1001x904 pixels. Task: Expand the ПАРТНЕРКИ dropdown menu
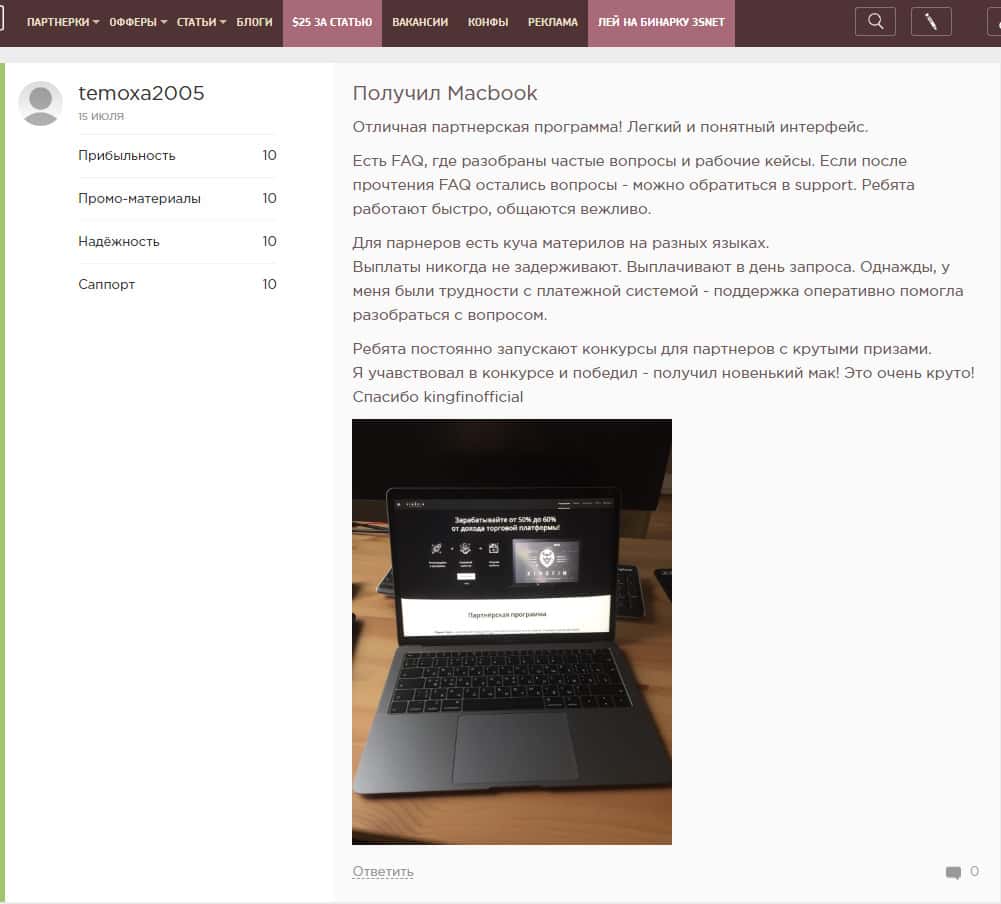point(62,22)
